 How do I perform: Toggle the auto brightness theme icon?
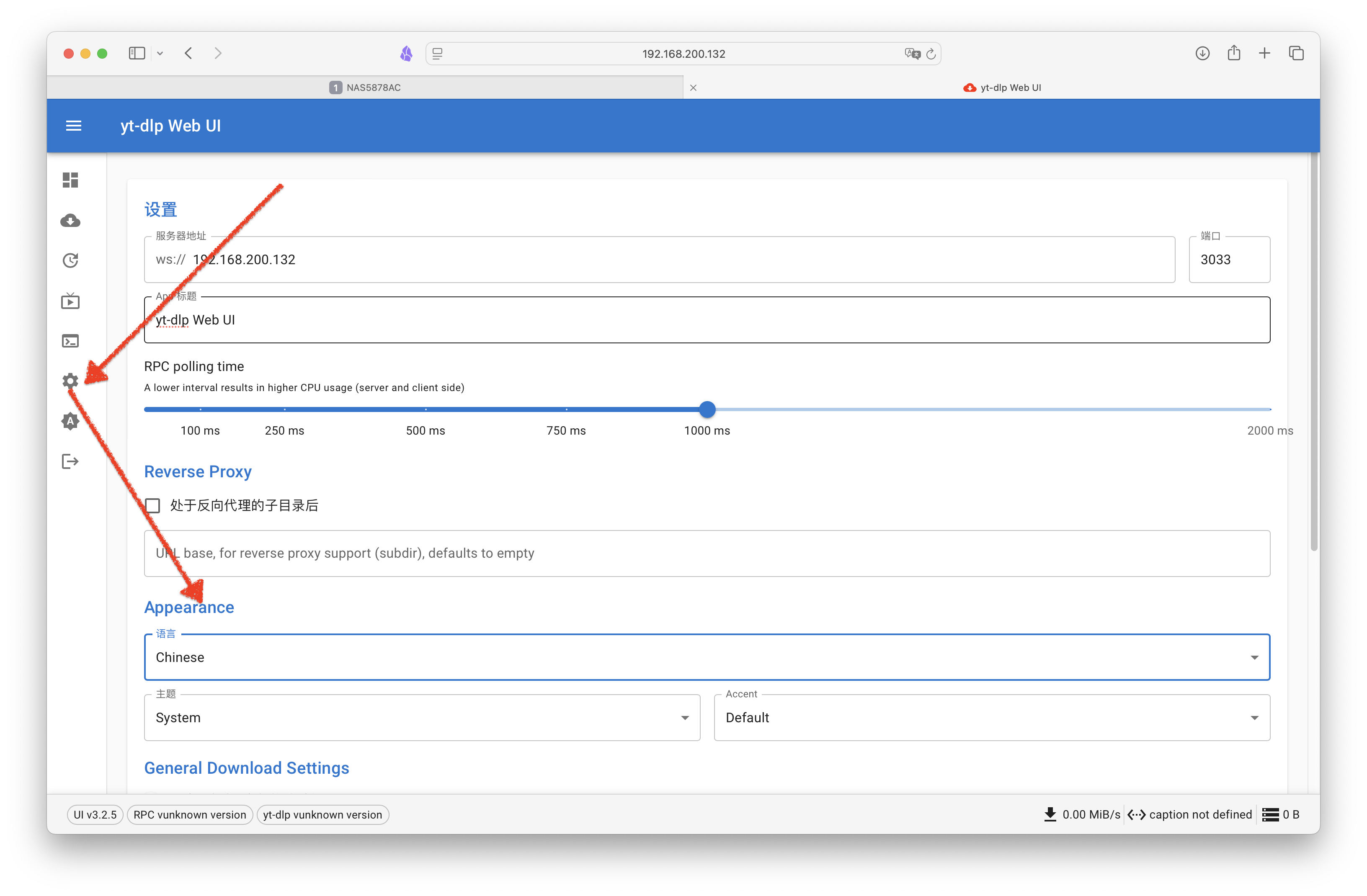coord(70,421)
